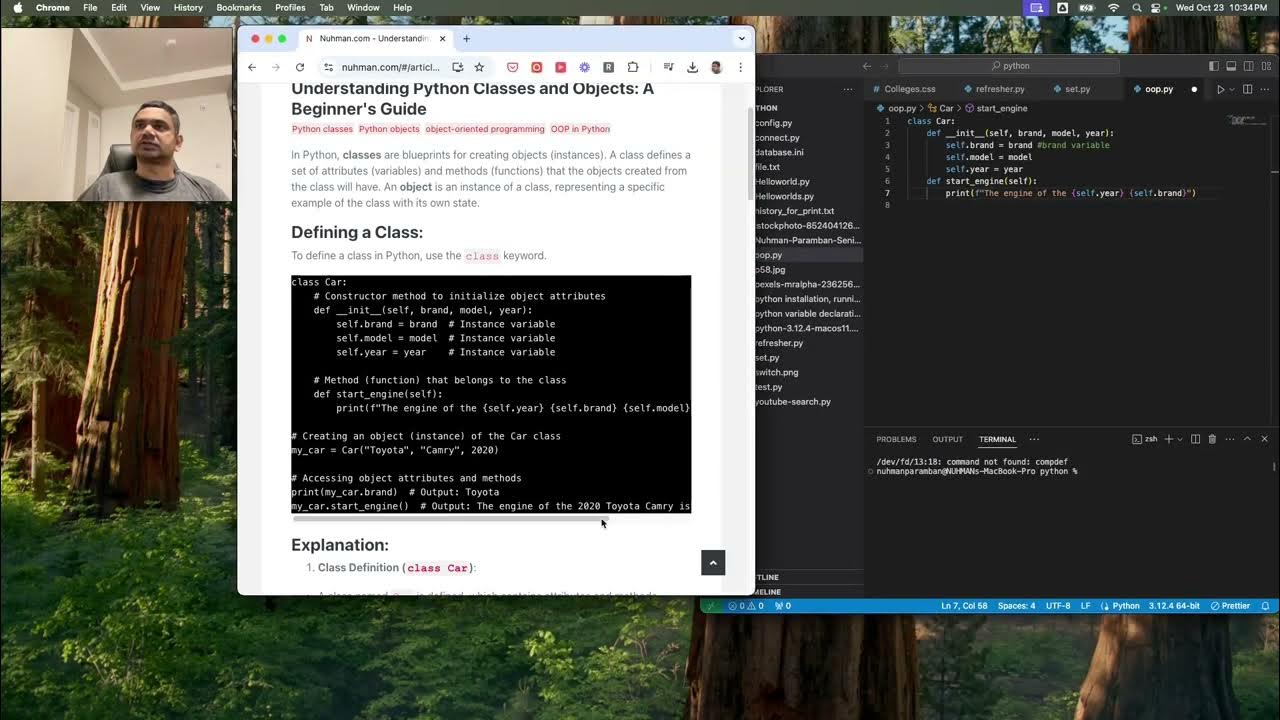Click the VS Code remote window indicator
This screenshot has width=1280, height=720.
coord(711,606)
